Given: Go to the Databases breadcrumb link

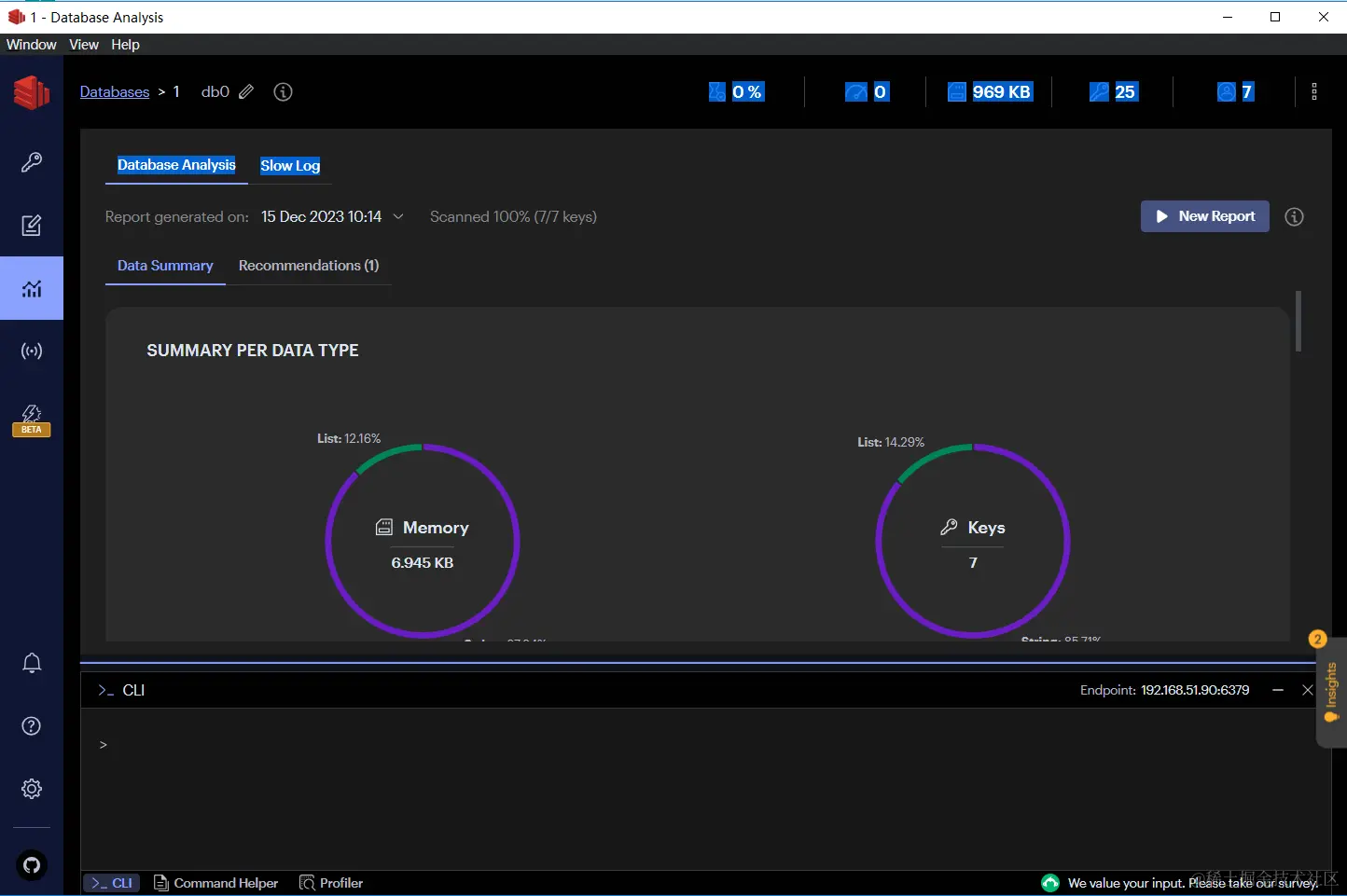Looking at the screenshot, I should pos(115,91).
